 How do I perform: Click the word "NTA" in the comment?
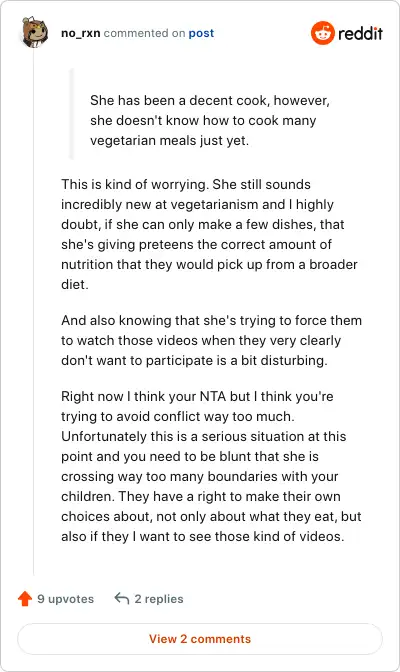(x=213, y=396)
